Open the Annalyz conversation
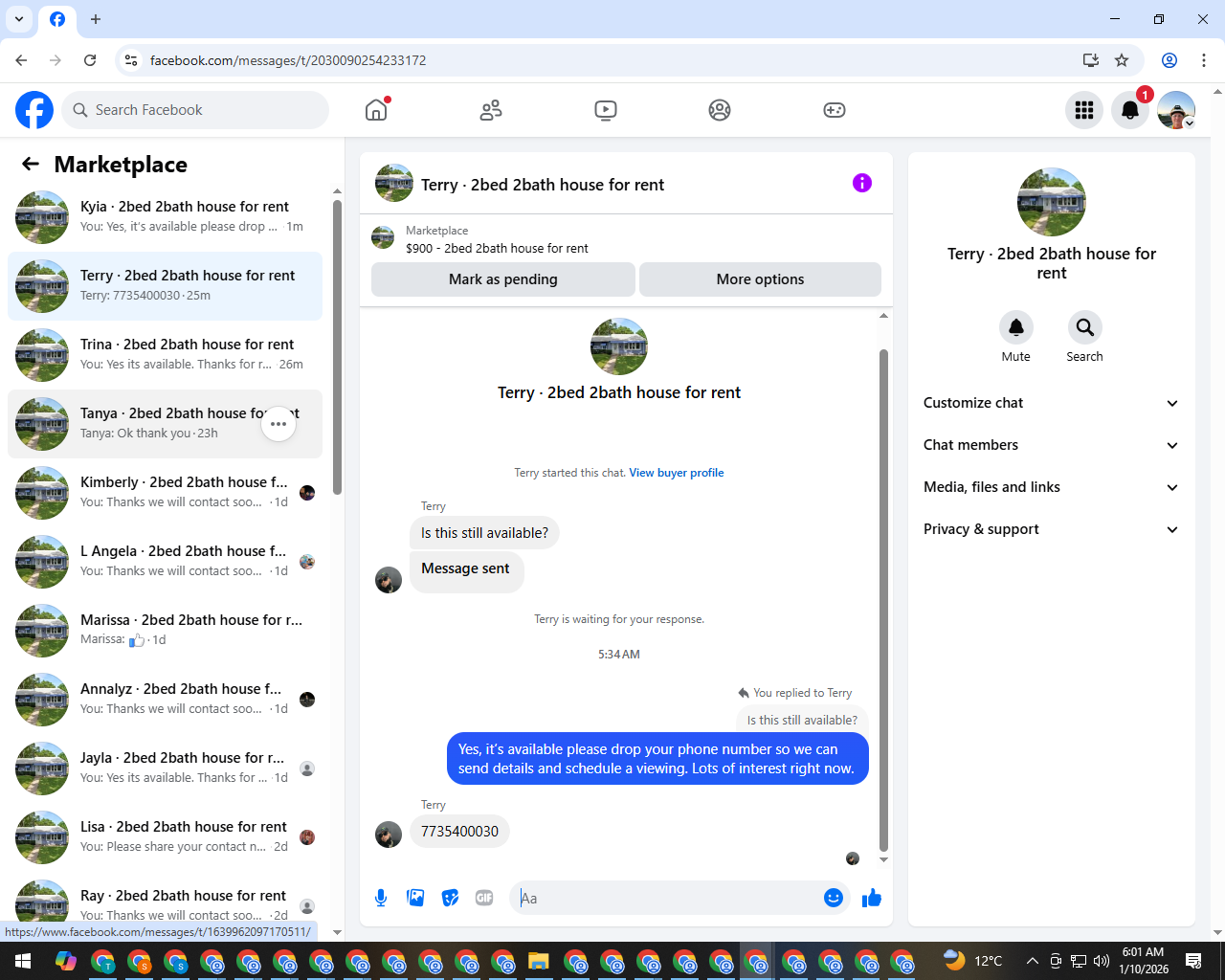 [x=165, y=700]
